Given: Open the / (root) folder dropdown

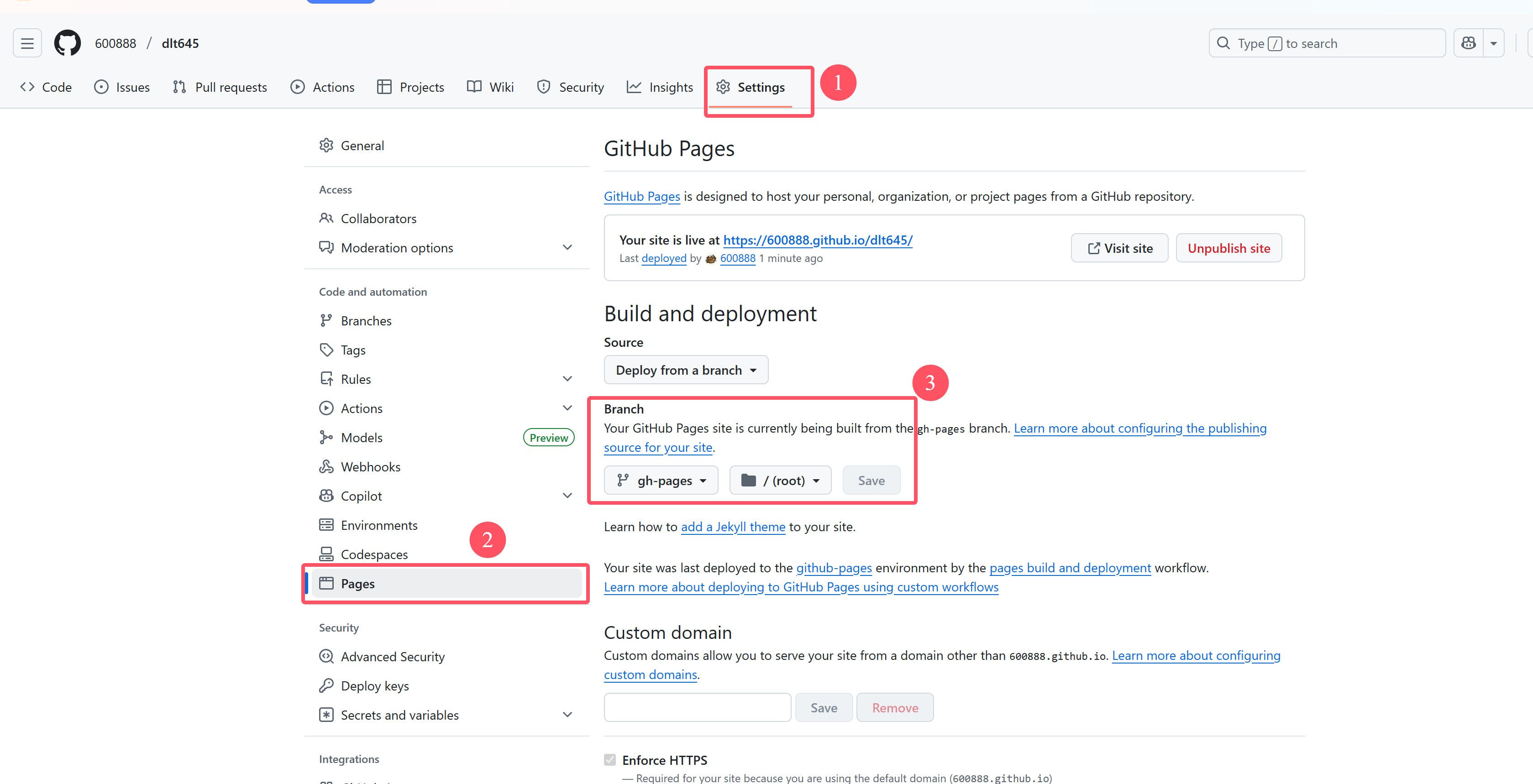Looking at the screenshot, I should (780, 481).
